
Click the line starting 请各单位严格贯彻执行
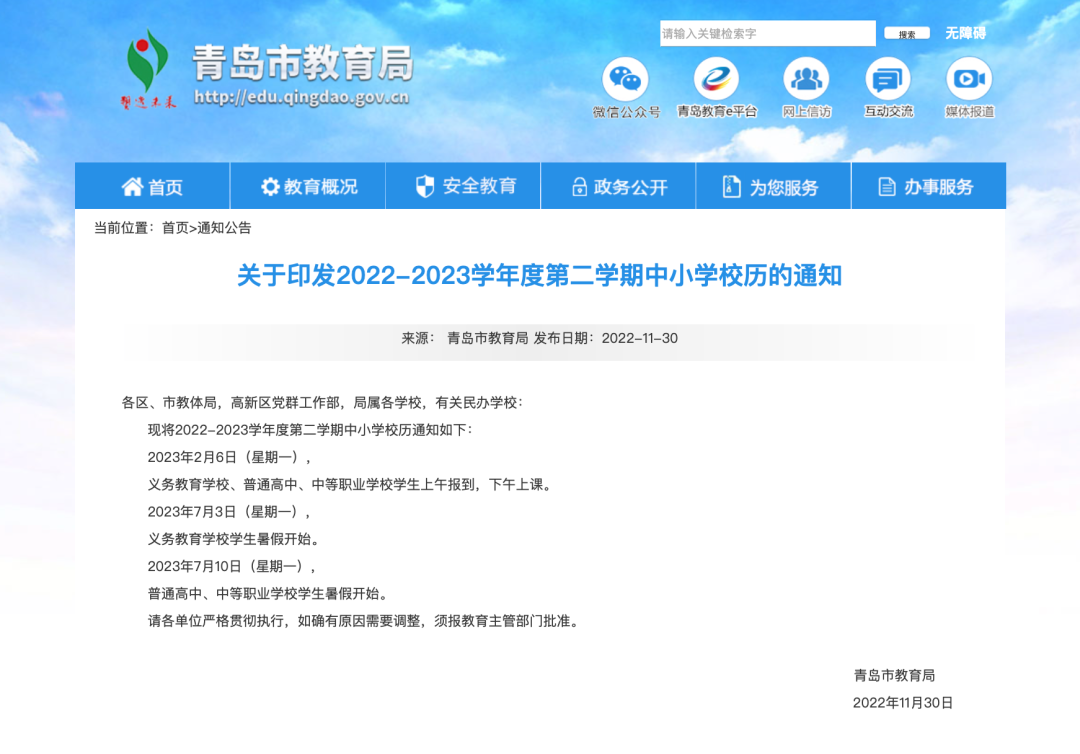[x=365, y=621]
